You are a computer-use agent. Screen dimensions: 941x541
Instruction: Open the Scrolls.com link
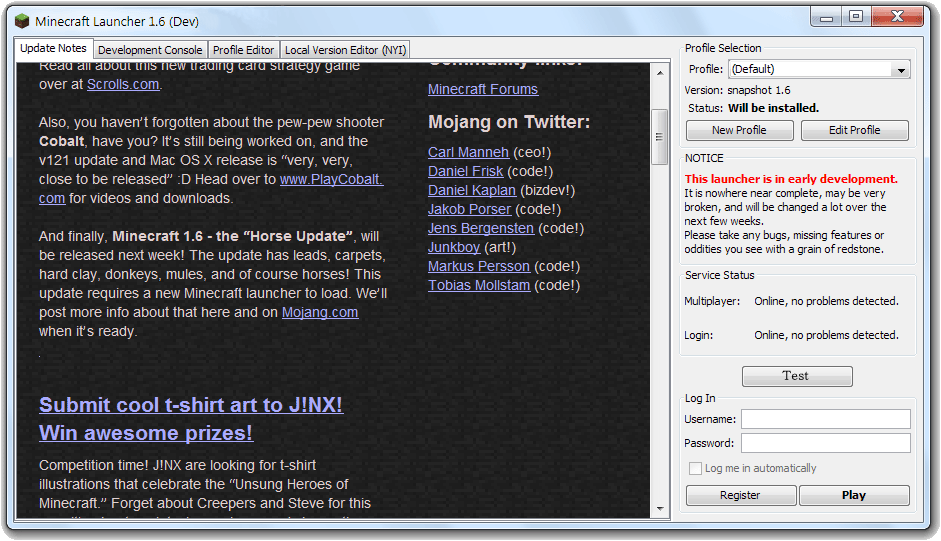(x=123, y=84)
